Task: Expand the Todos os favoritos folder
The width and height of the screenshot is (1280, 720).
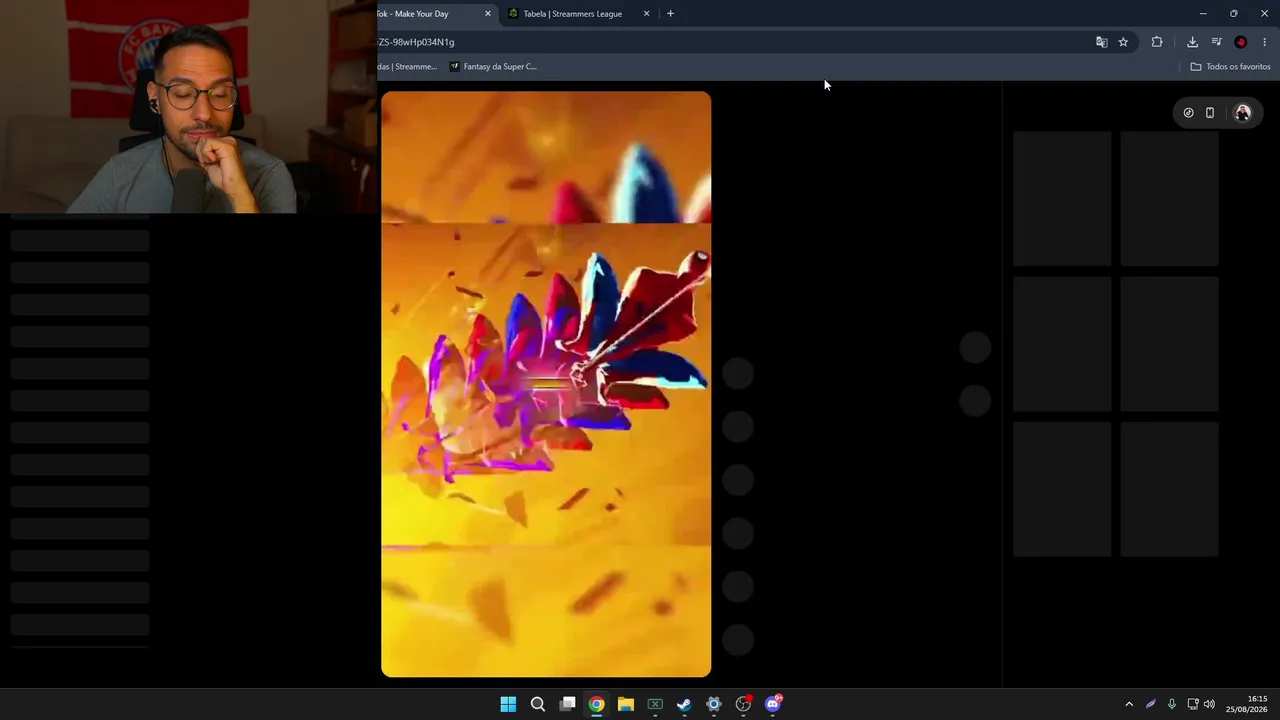Action: coord(1230,67)
